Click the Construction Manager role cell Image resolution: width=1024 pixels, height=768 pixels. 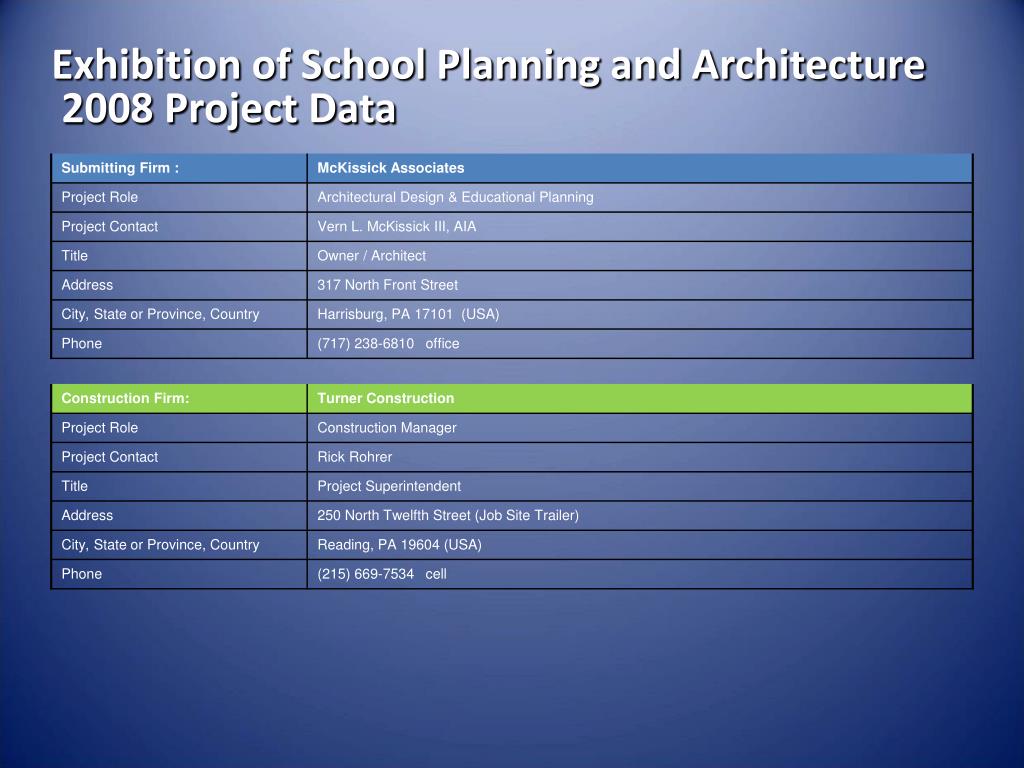coord(640,428)
